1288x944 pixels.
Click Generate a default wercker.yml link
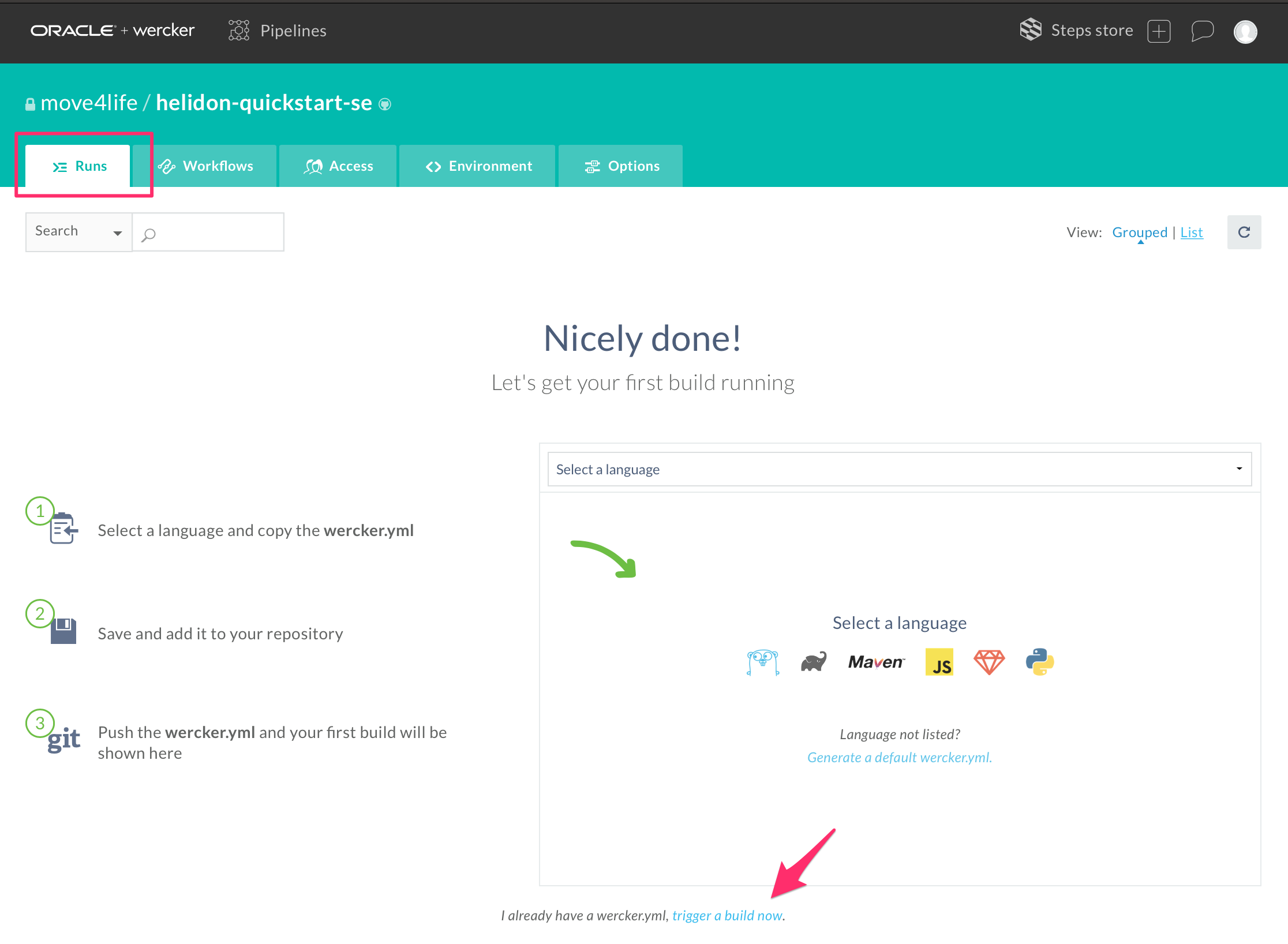point(899,758)
